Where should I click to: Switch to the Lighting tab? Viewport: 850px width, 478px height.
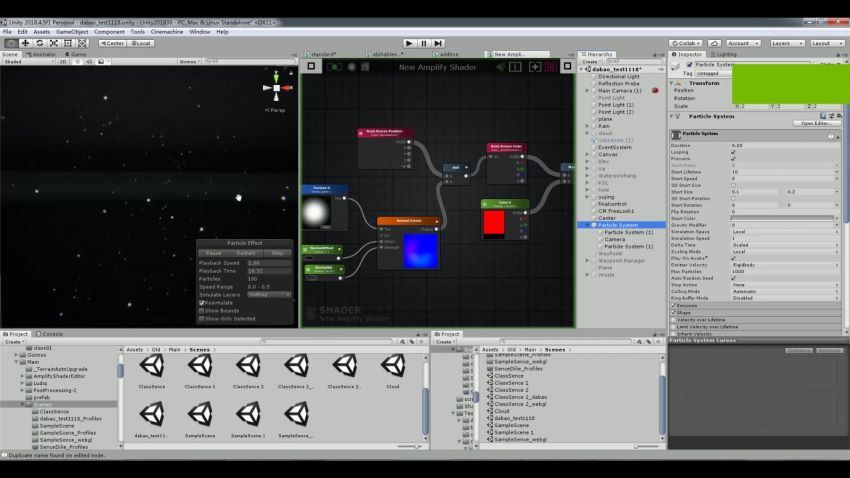(x=724, y=54)
